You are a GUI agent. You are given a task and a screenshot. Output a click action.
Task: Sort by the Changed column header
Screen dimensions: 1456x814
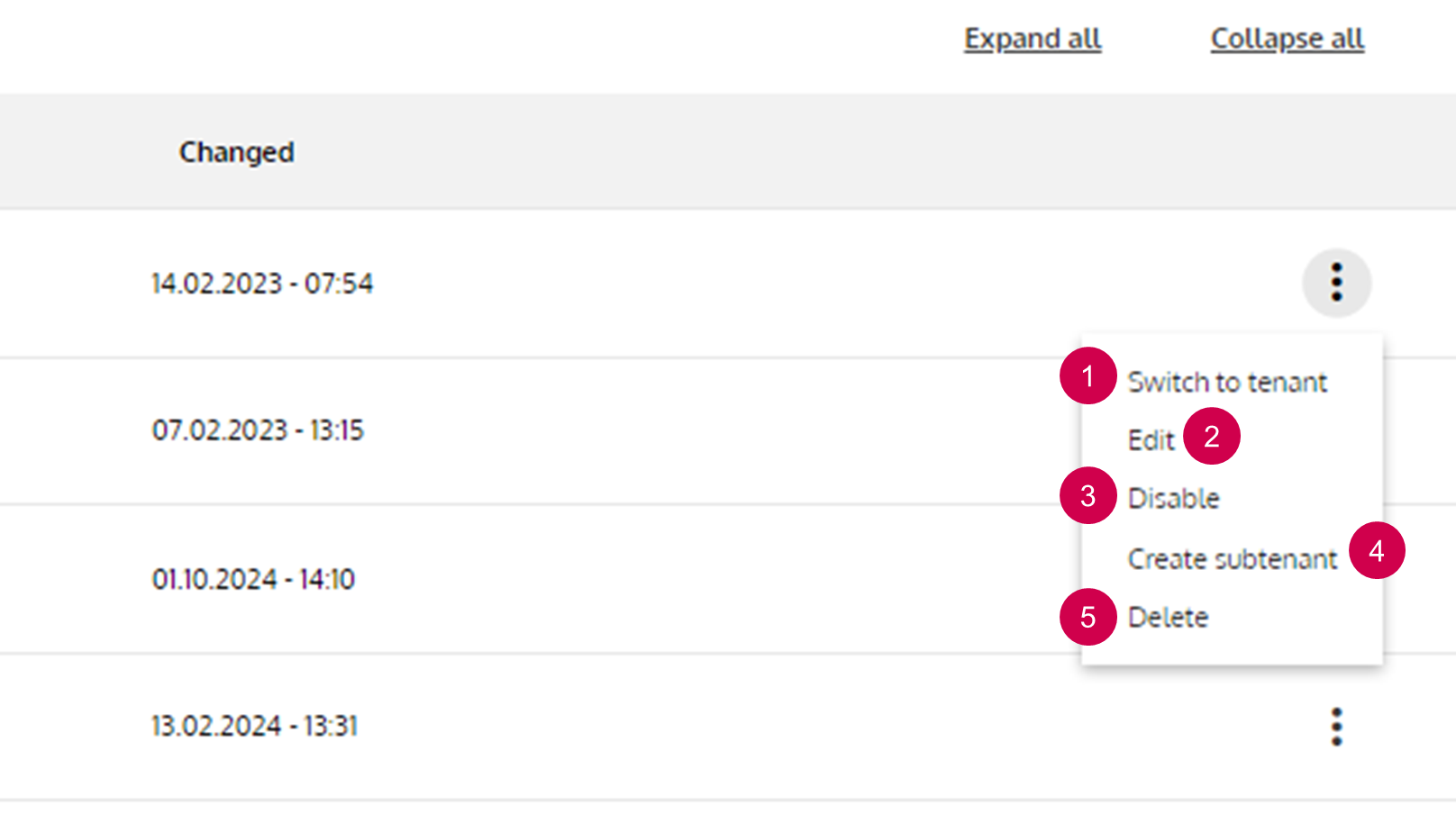tap(236, 152)
